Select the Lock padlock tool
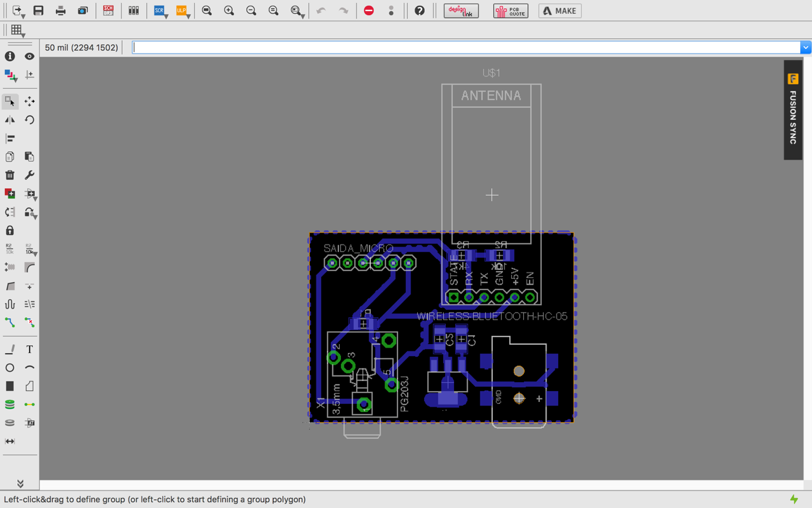The width and height of the screenshot is (812, 508). tap(10, 230)
